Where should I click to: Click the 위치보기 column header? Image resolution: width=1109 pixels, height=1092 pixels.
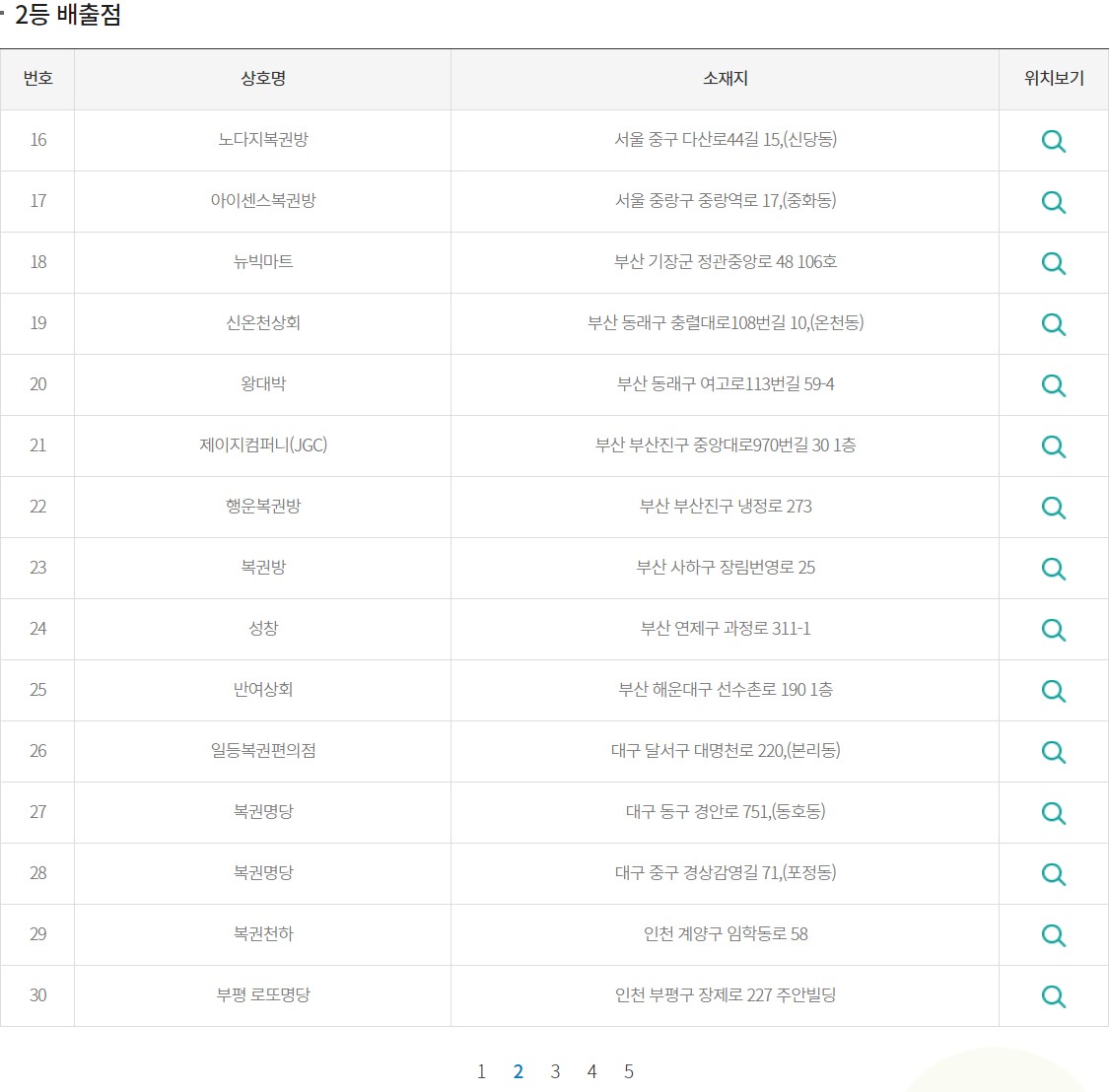pyautogui.click(x=1054, y=79)
